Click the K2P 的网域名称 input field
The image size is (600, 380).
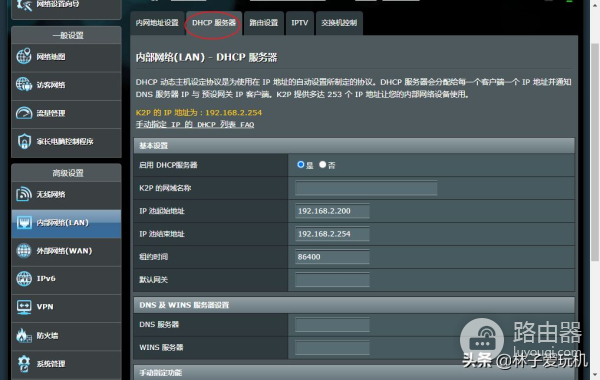366,188
